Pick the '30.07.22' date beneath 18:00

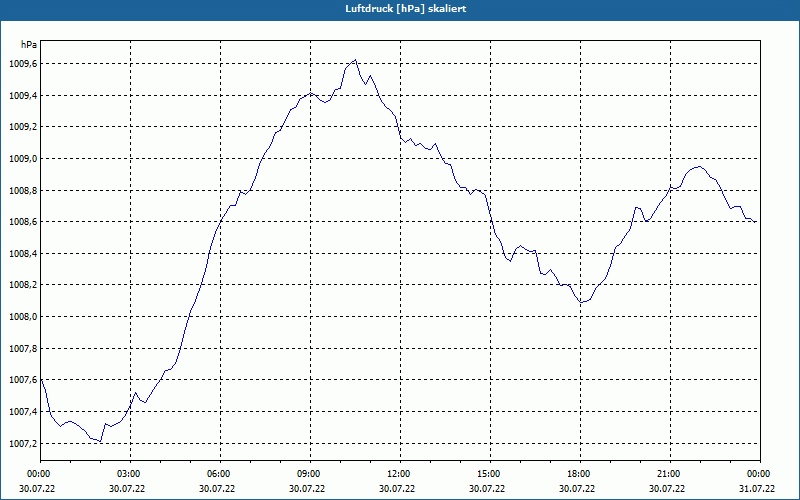click(x=577, y=488)
